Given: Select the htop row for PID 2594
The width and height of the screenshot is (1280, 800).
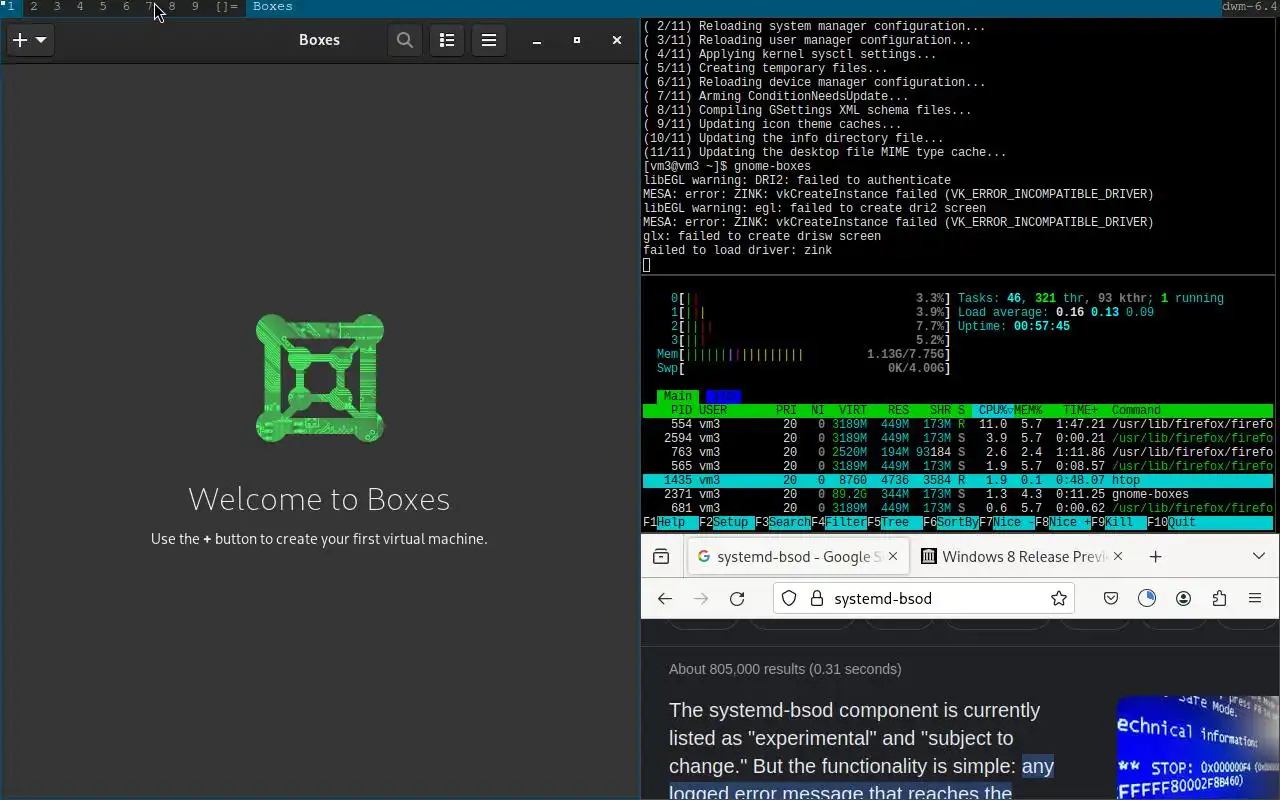Looking at the screenshot, I should [x=958, y=438].
